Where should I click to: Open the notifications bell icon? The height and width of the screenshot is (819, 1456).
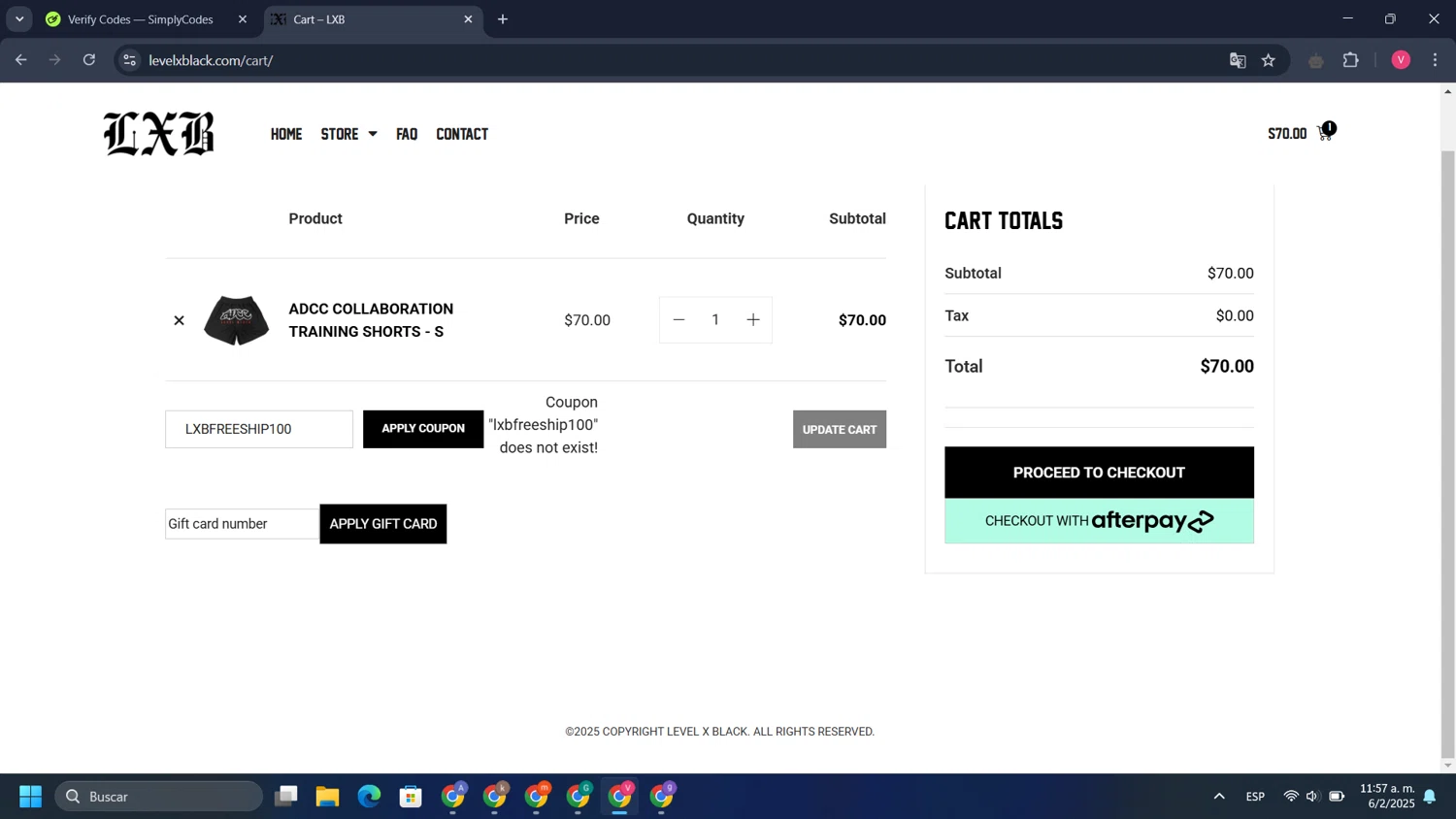[x=1430, y=797]
